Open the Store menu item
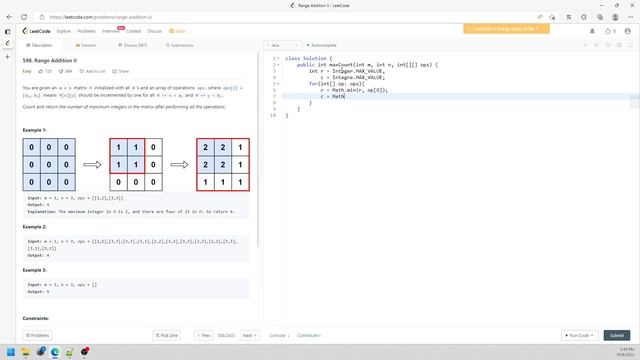This screenshot has height=360, width=640. click(x=178, y=31)
